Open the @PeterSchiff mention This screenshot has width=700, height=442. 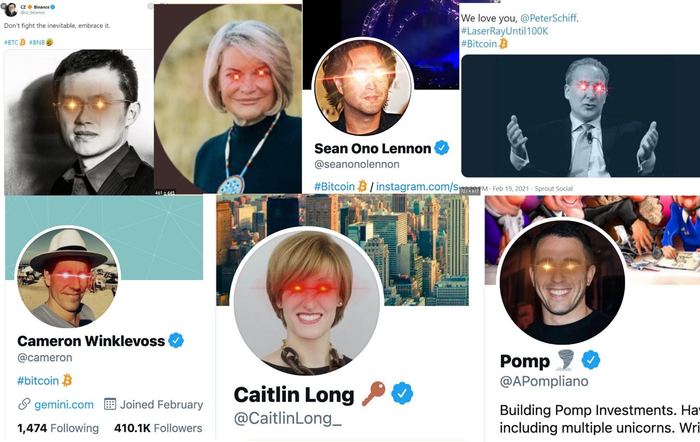[548, 18]
